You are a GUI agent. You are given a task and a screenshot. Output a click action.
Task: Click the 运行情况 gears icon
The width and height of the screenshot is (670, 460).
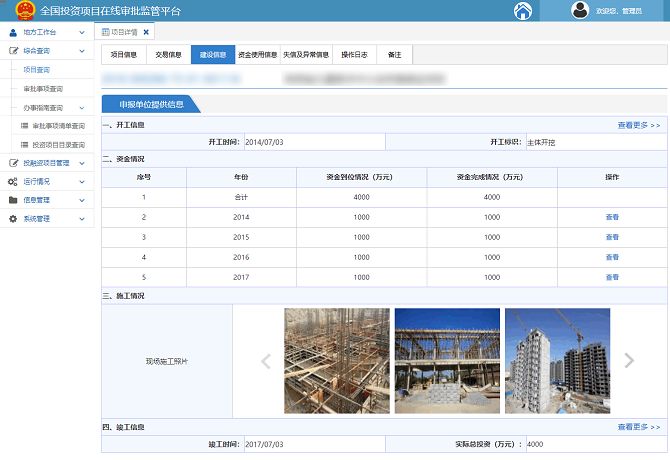[x=13, y=181]
